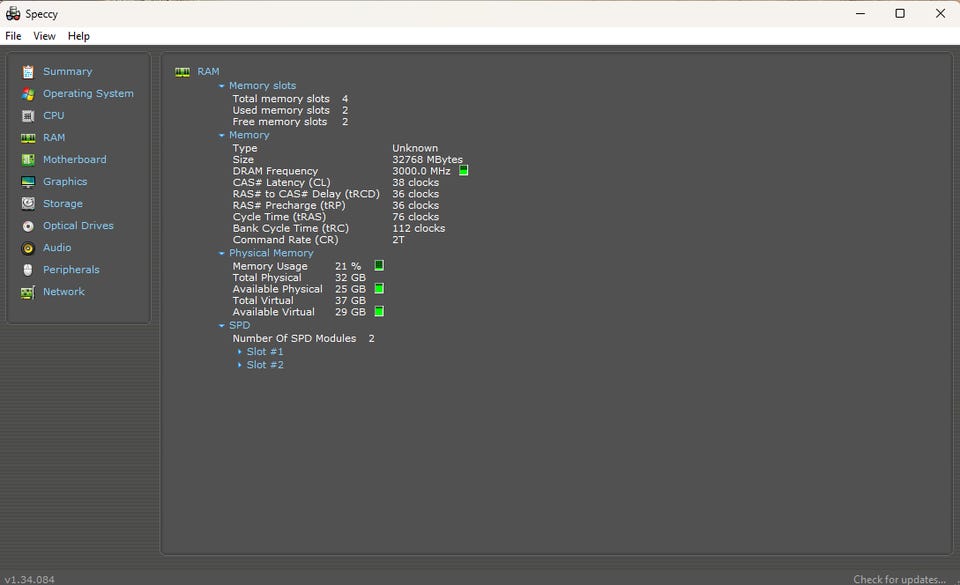Screen dimensions: 960x585
Task: Click the Audio speaker icon in sidebar
Action: click(x=28, y=248)
